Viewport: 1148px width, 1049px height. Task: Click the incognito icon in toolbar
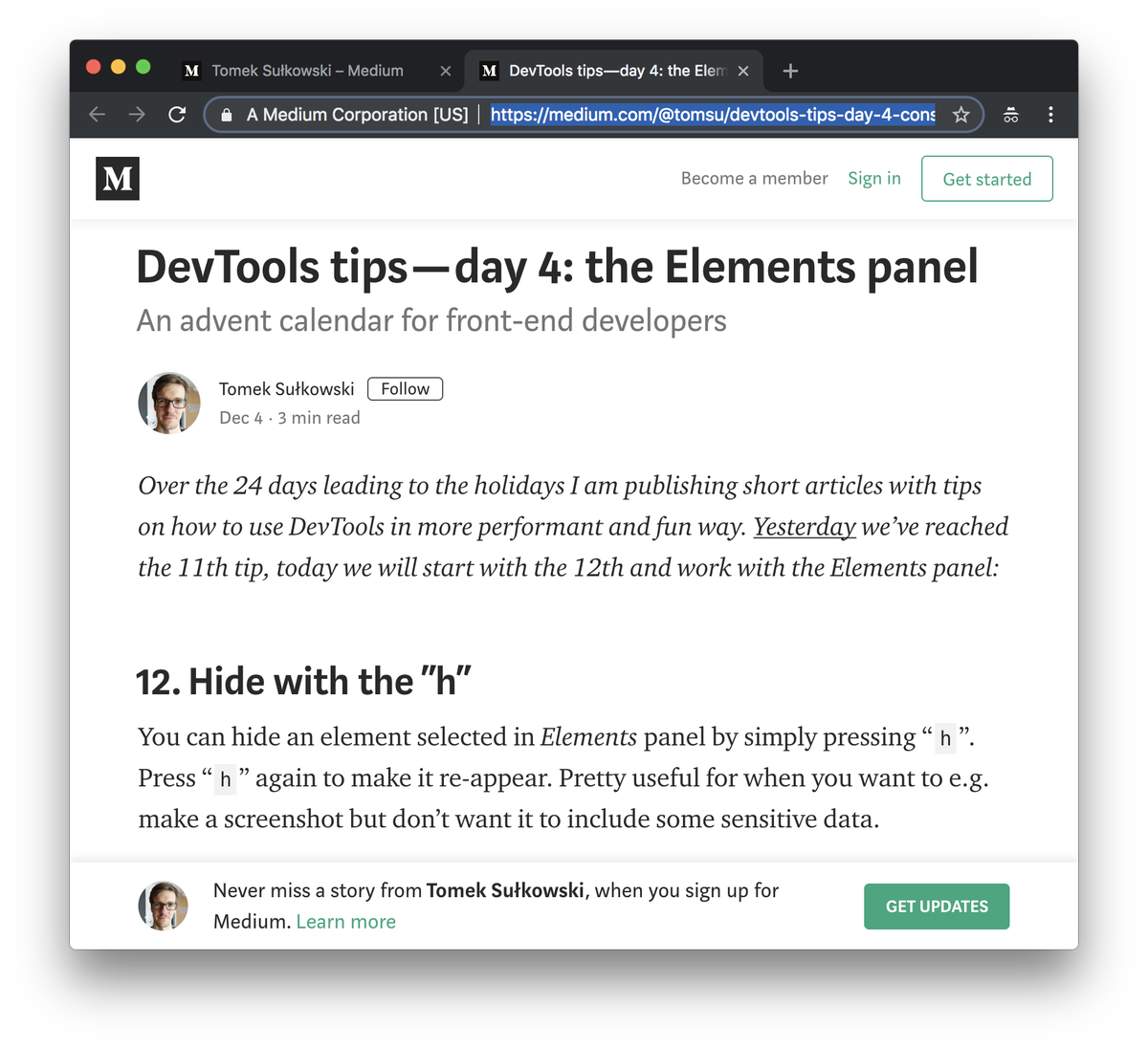pos(1010,115)
